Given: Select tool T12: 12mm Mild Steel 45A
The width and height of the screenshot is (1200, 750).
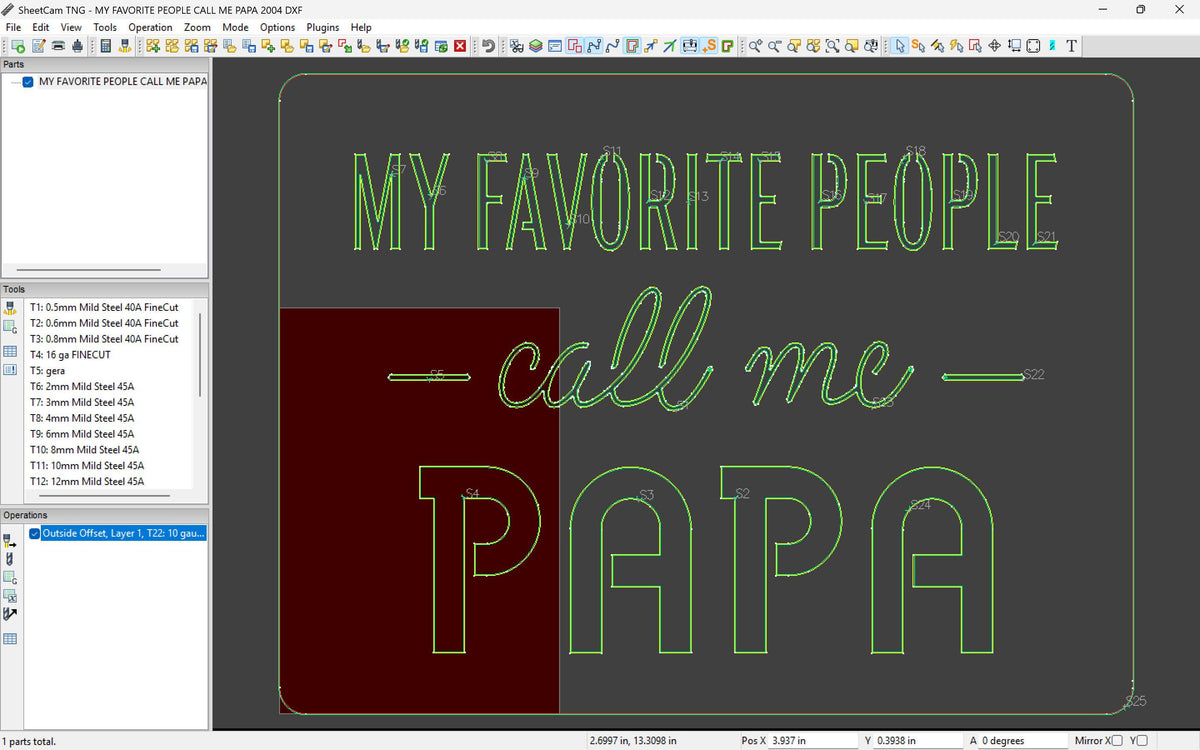Looking at the screenshot, I should (x=87, y=481).
